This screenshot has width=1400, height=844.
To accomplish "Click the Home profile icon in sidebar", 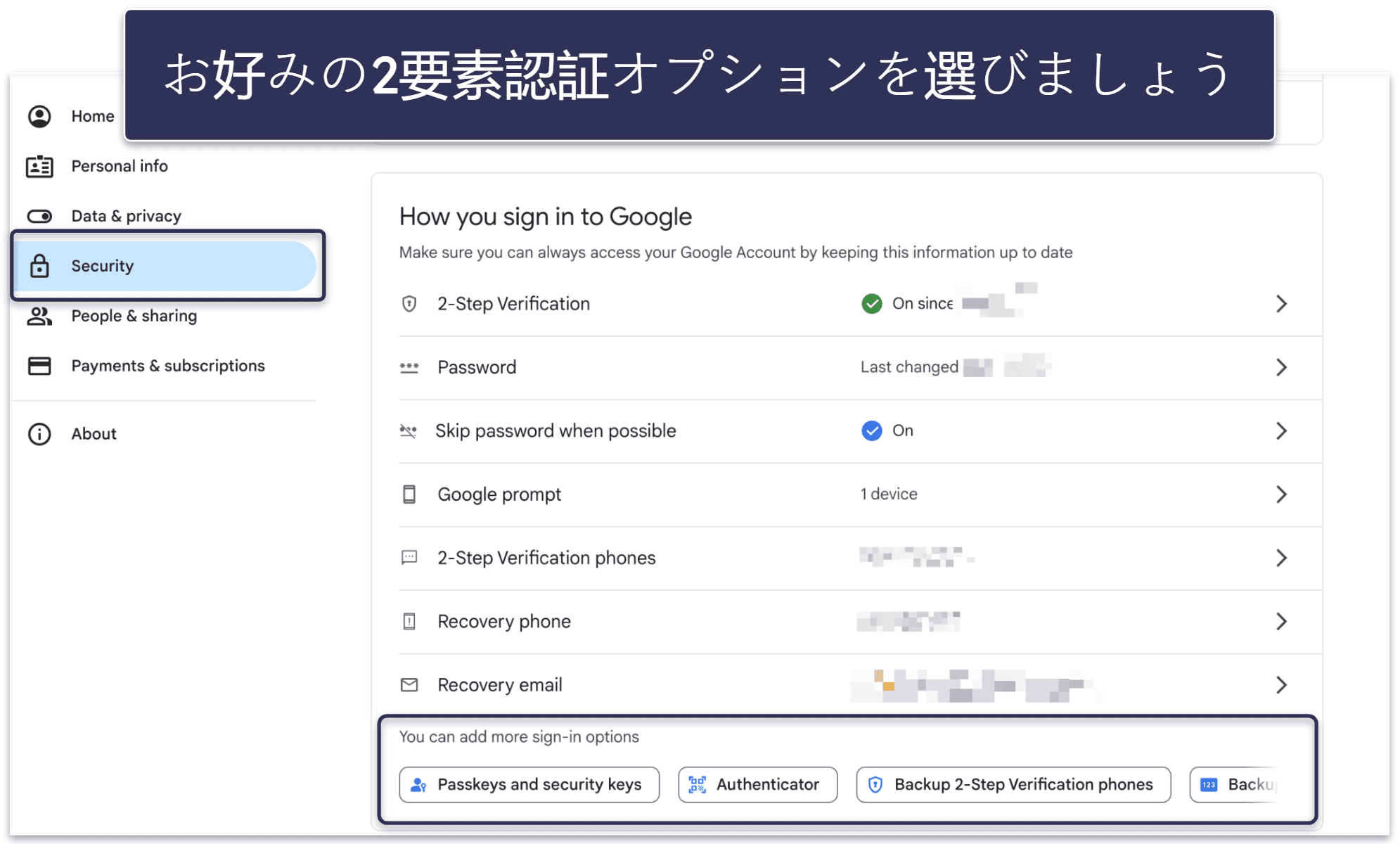I will (x=39, y=116).
